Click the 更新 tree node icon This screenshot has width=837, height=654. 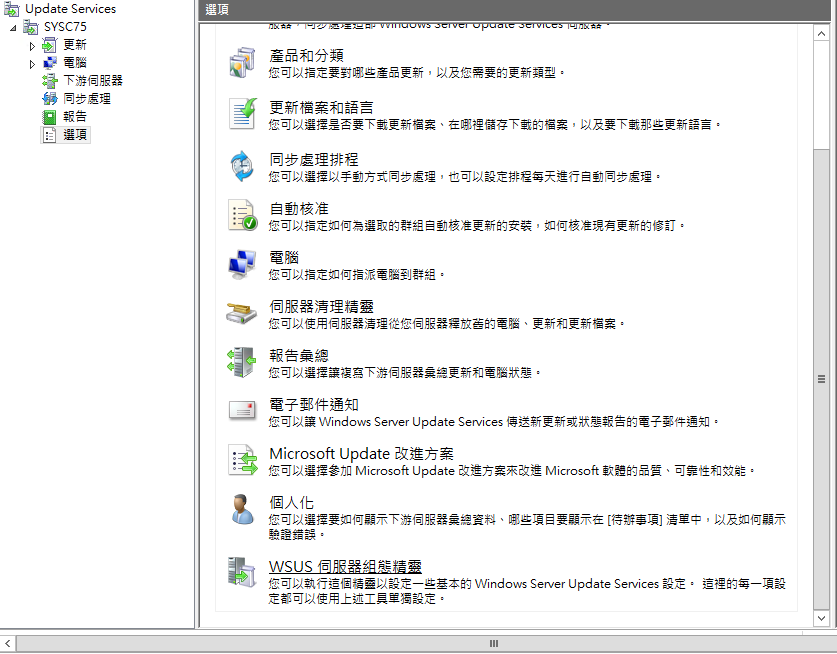click(49, 45)
